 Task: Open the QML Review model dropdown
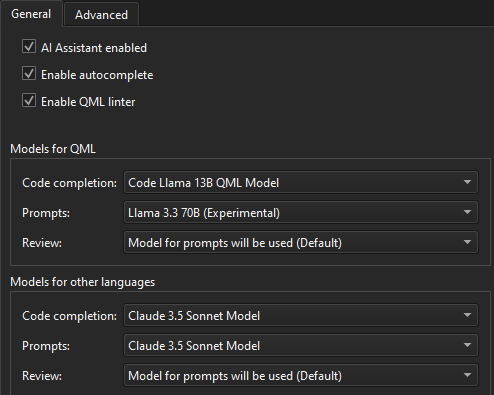(x=301, y=242)
